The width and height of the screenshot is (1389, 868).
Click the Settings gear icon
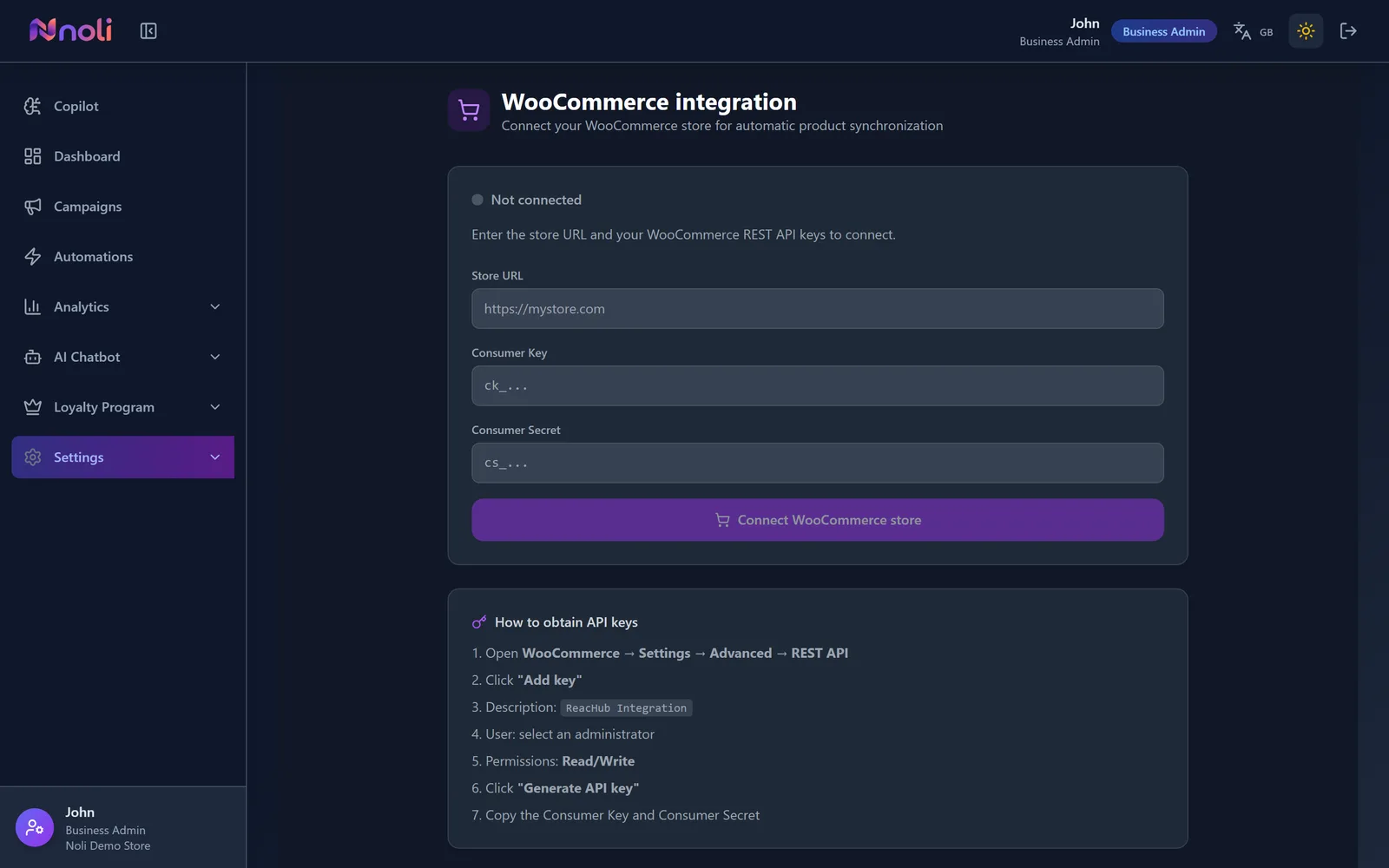[33, 457]
